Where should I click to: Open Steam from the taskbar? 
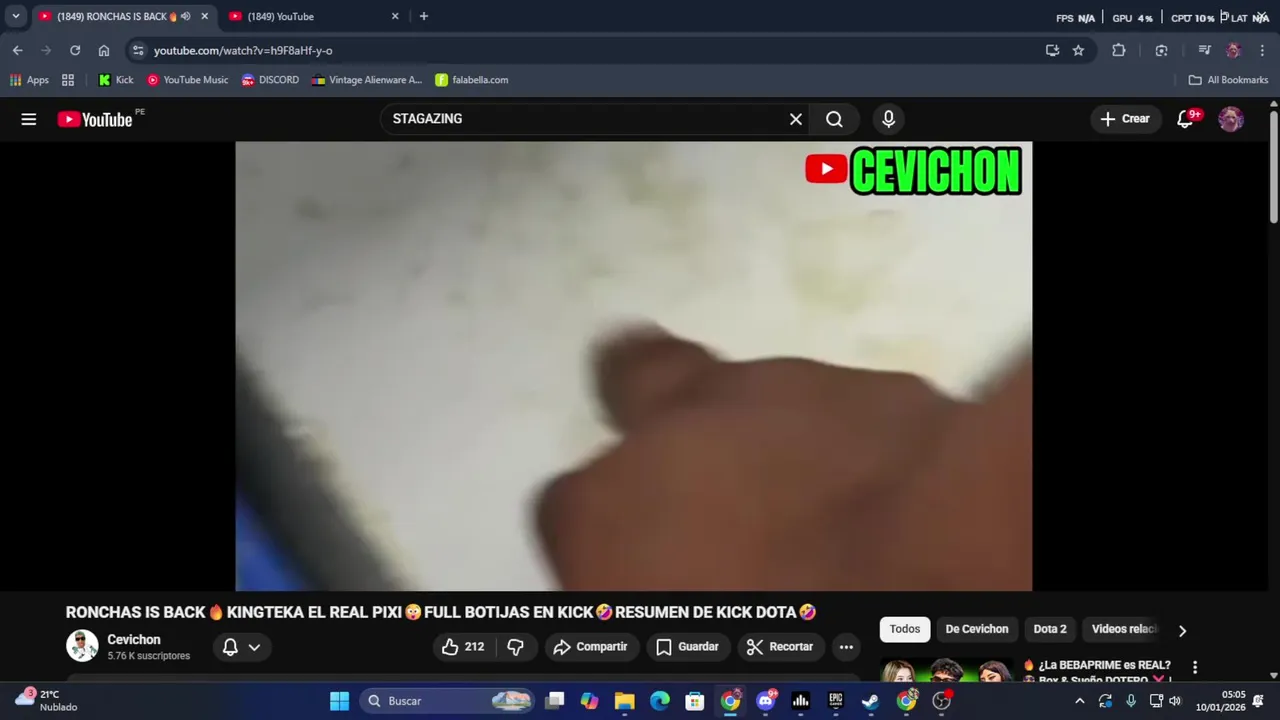click(x=870, y=701)
